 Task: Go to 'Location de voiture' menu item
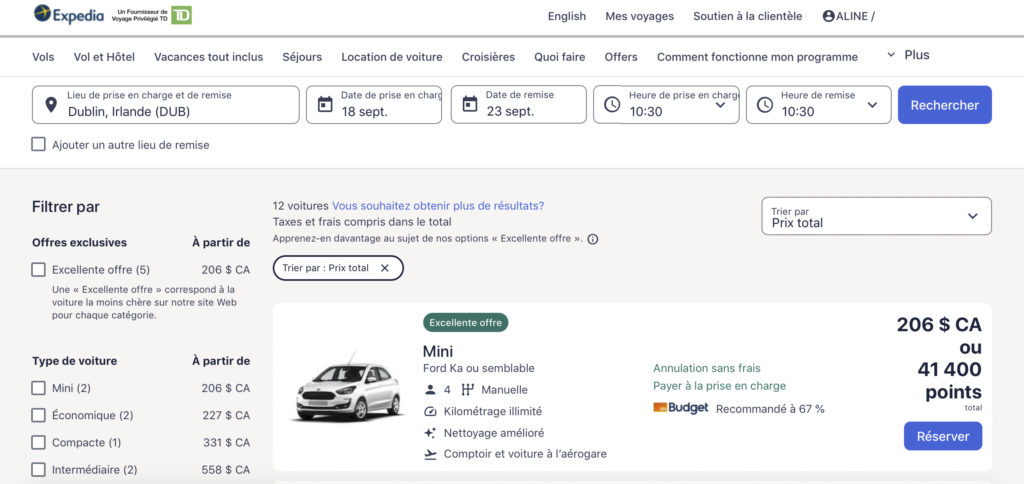tap(391, 57)
